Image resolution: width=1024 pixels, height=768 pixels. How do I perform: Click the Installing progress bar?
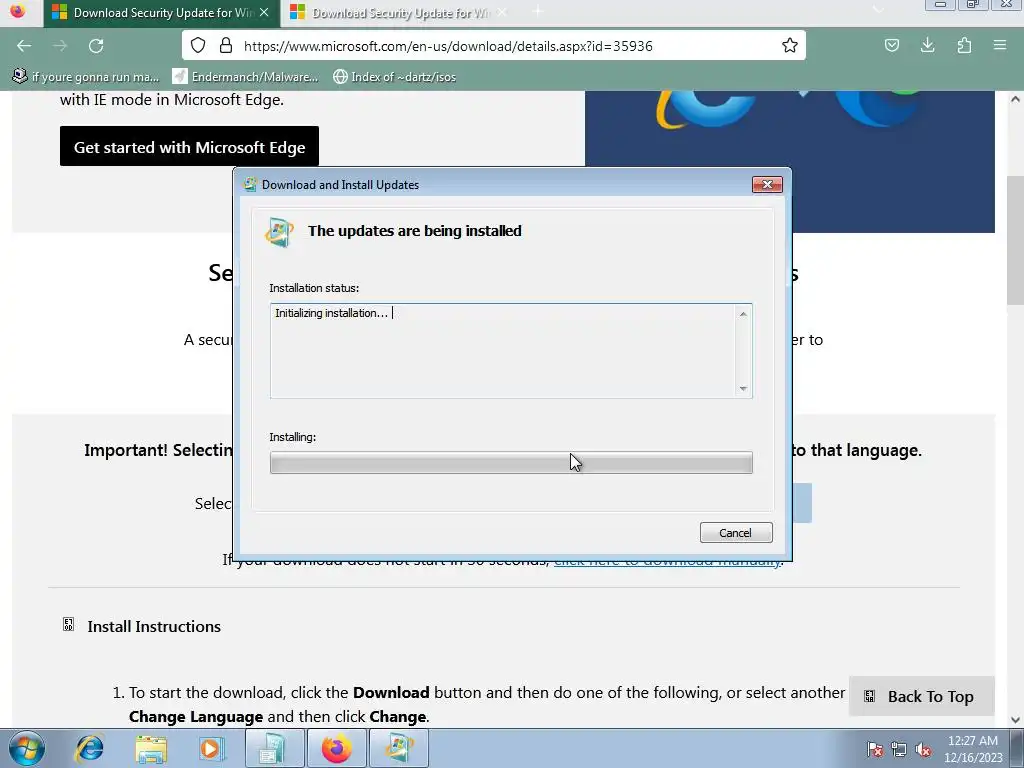(x=511, y=462)
